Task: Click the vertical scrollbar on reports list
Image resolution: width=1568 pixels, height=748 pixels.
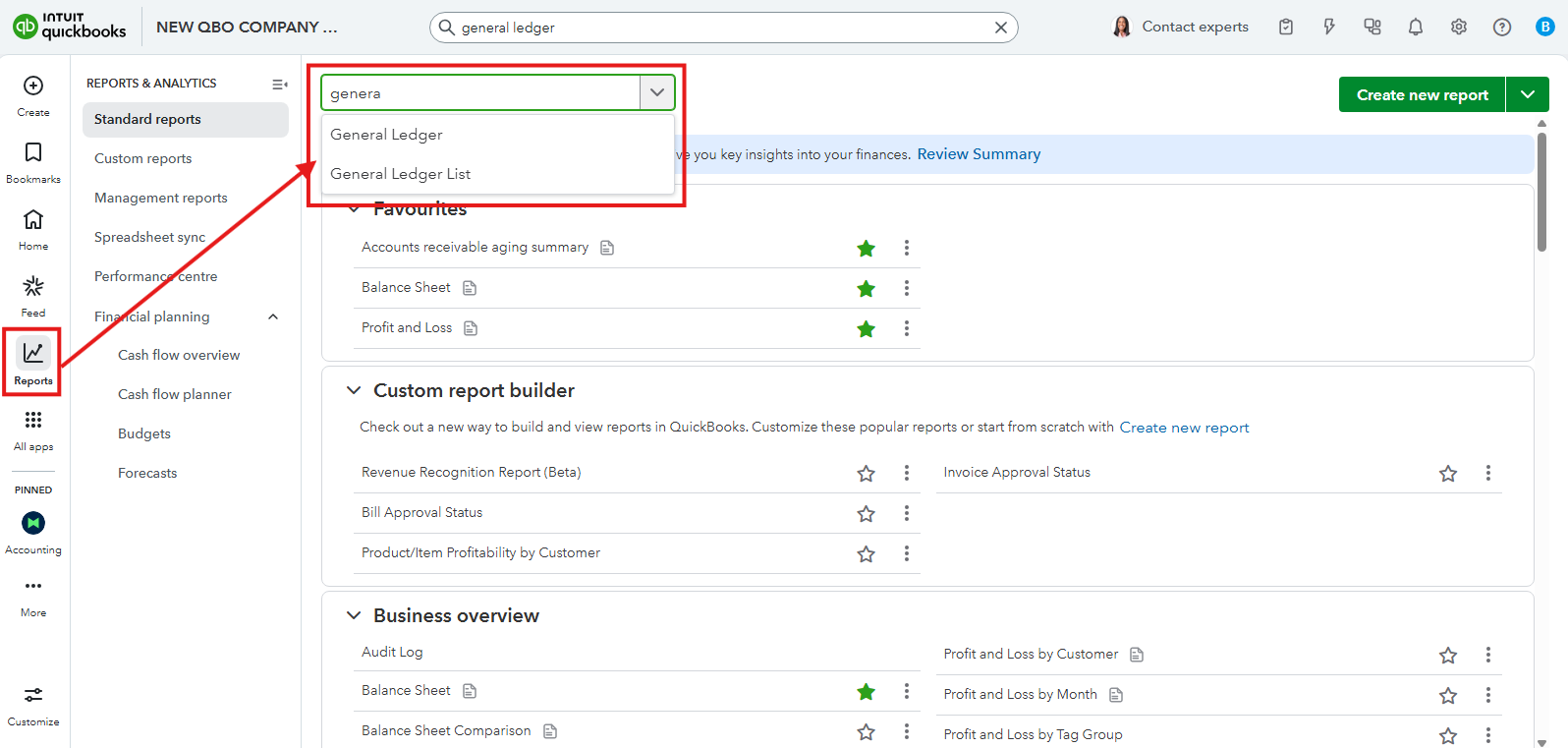Action: coord(1541,192)
